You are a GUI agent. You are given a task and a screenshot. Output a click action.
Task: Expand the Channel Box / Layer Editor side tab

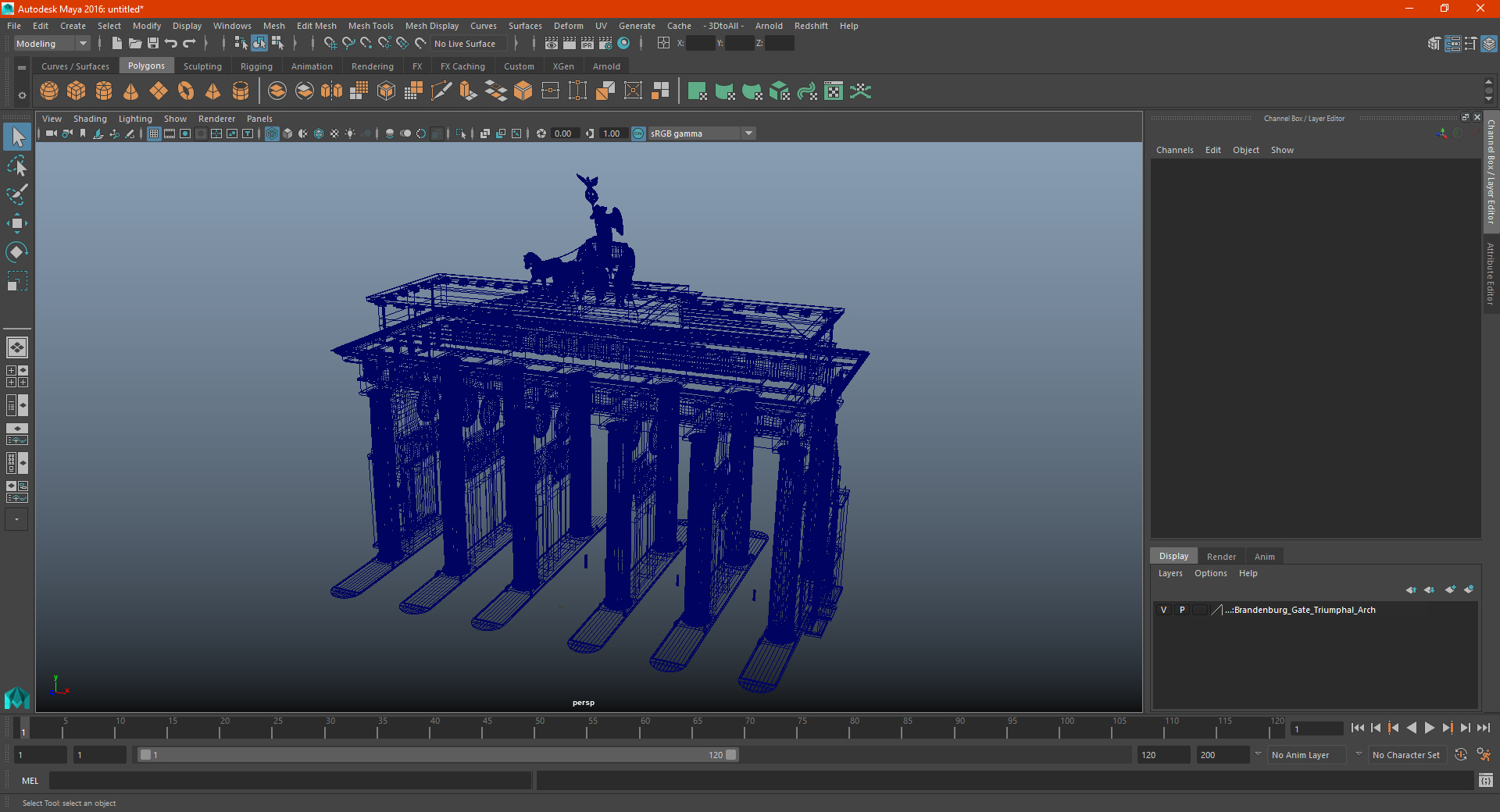tap(1491, 171)
